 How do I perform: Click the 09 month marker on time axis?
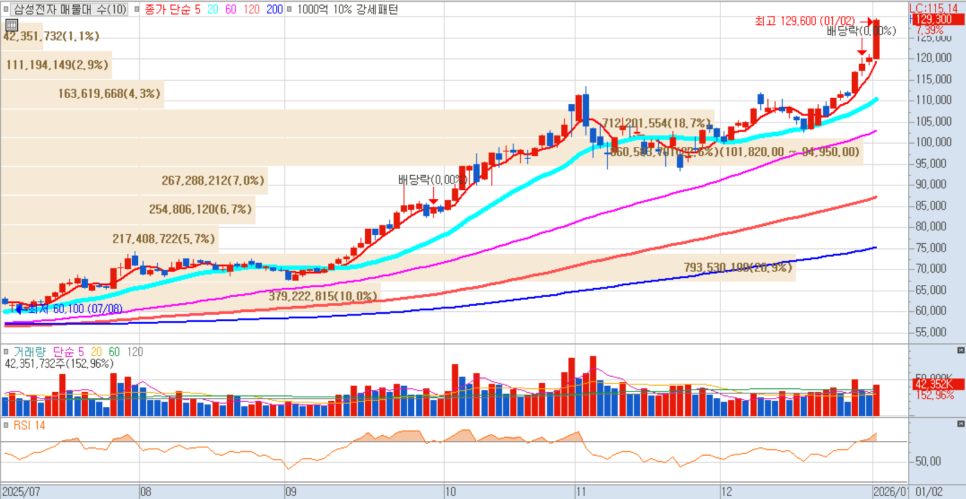coord(292,493)
